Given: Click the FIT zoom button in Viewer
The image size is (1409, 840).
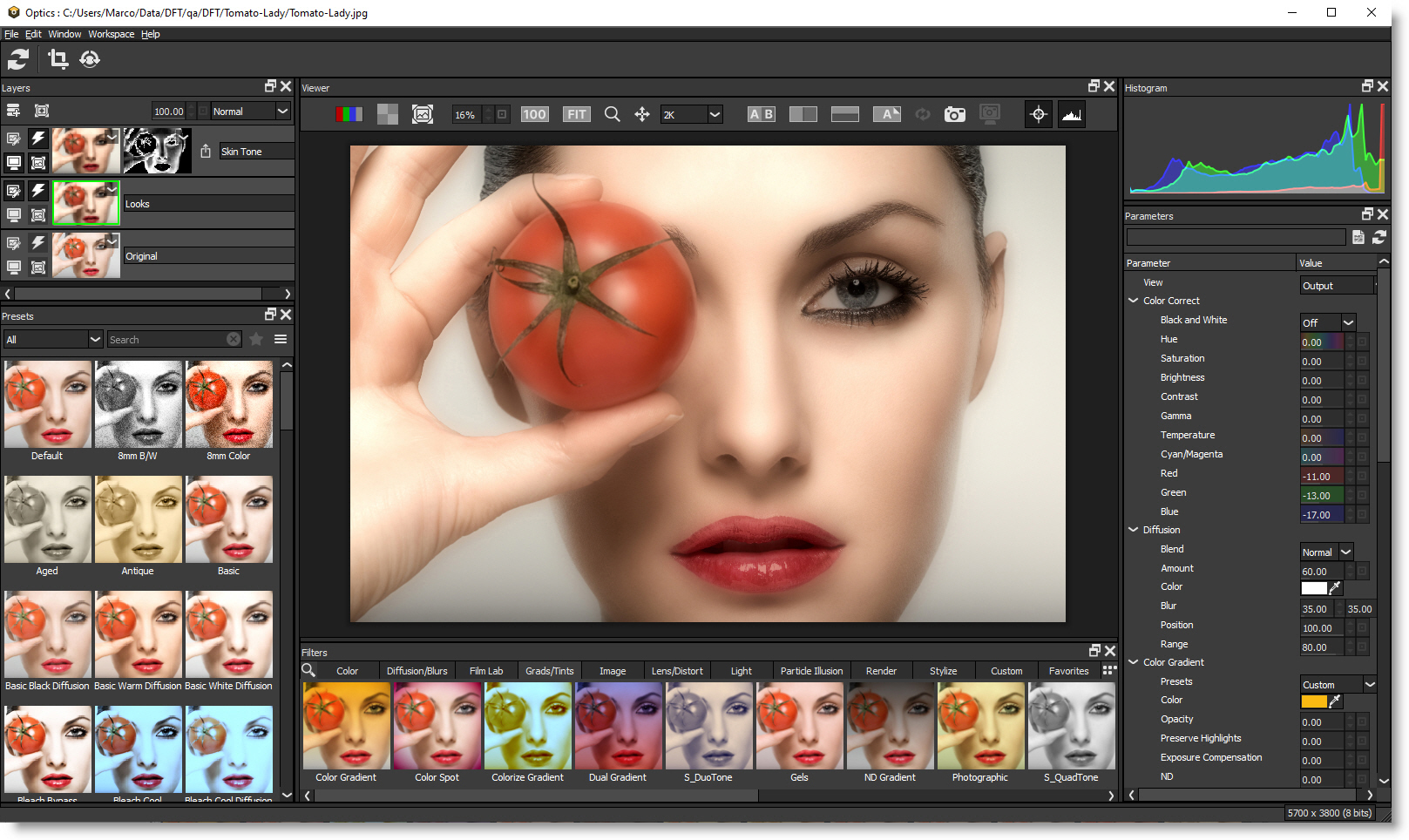Looking at the screenshot, I should pos(576,114).
